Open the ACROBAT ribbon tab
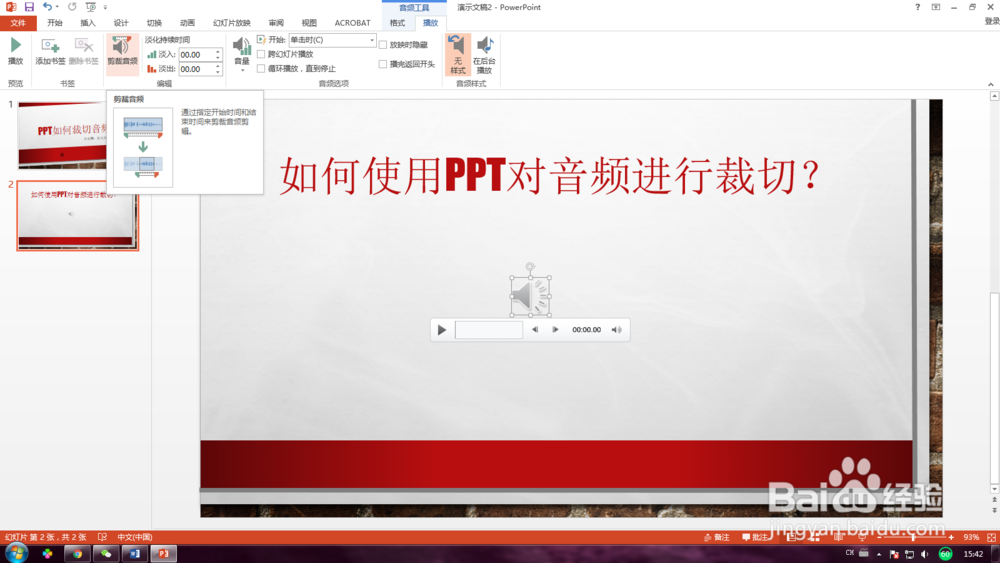1000x563 pixels. point(353,23)
